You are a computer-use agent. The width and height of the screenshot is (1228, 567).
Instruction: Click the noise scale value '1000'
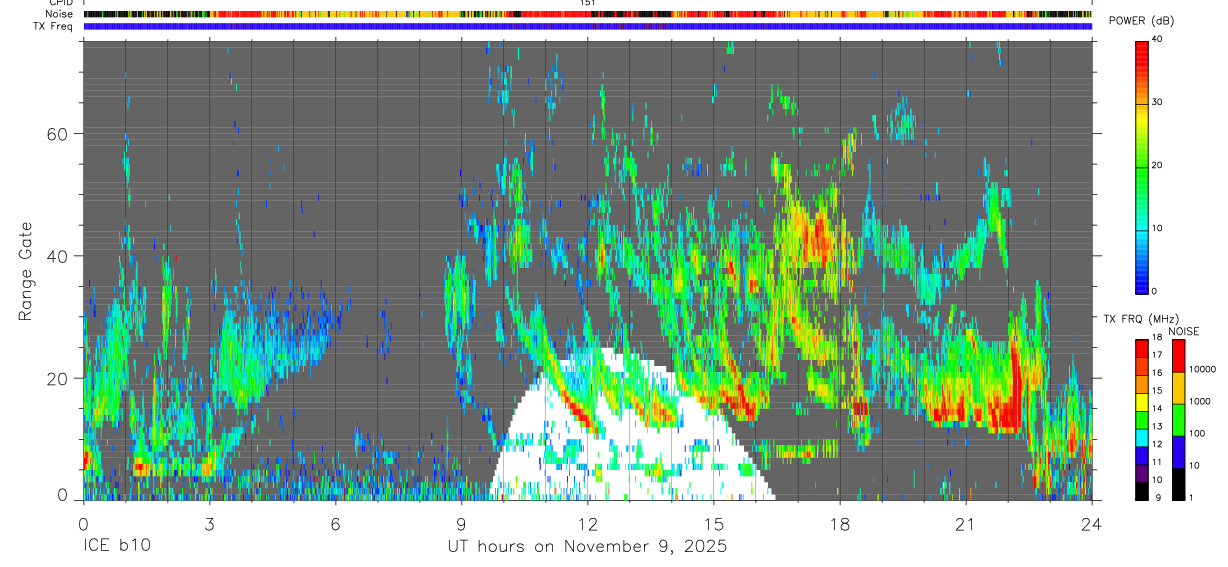point(1201,401)
